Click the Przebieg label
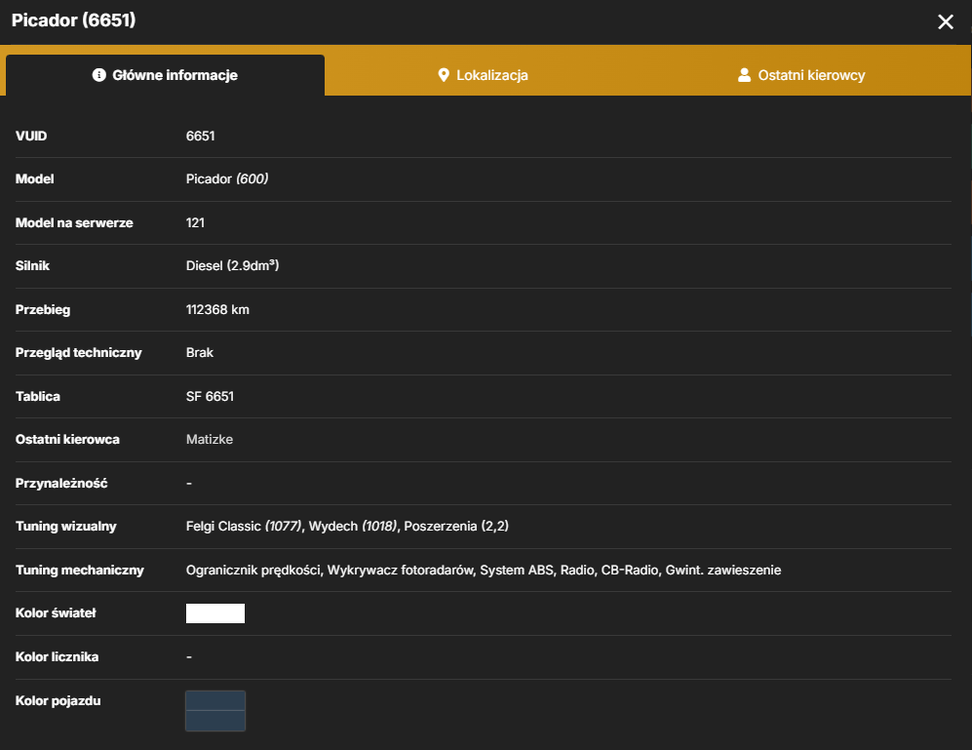 43,309
